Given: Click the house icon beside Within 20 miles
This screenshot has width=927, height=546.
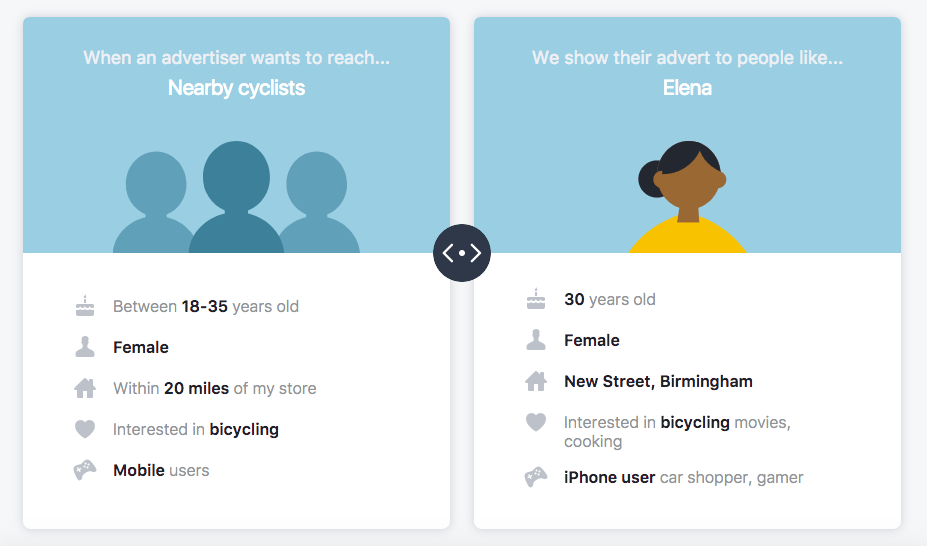Looking at the screenshot, I should tap(85, 388).
